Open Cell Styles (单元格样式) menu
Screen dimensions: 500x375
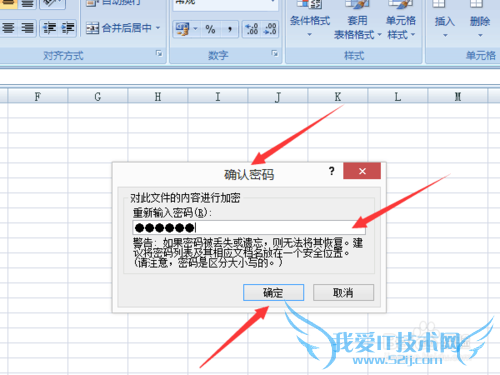tap(401, 21)
